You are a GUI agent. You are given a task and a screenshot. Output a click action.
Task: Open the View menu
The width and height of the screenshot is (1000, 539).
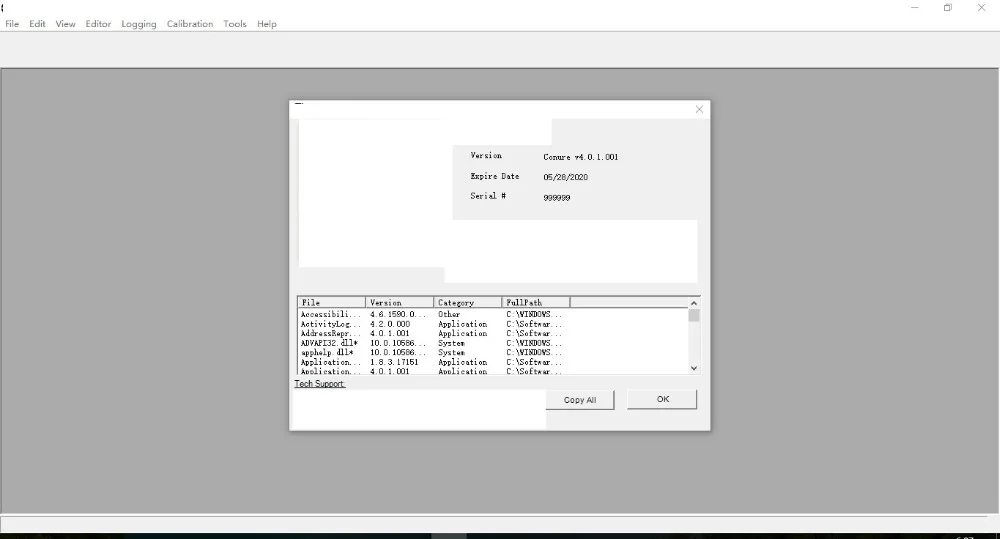(x=65, y=24)
